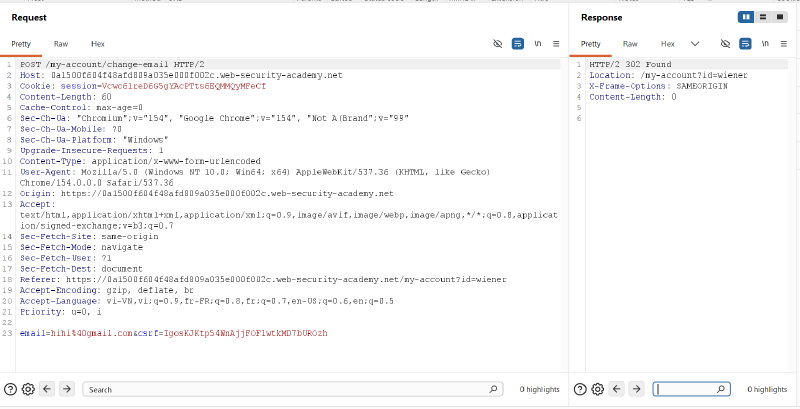Toggle line wrap icon in Response pane
Viewport: 800px width, 409px height.
tap(745, 44)
